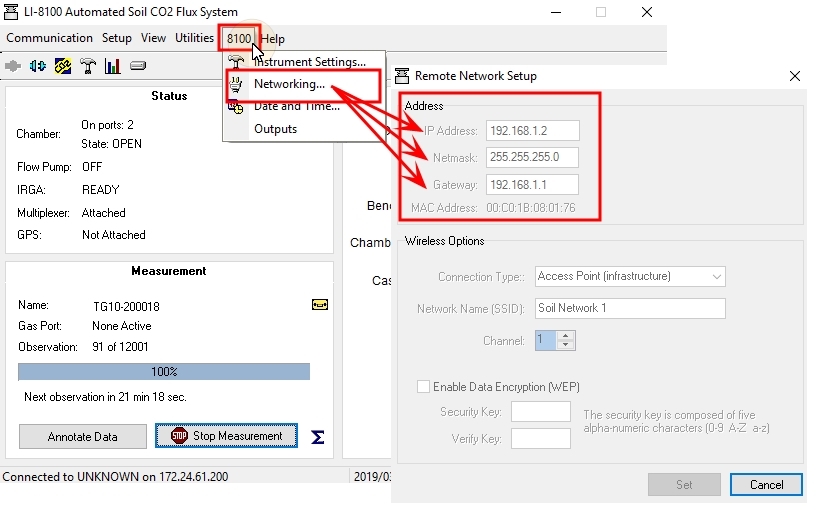
Task: Open the Communication menu
Action: [x=49, y=38]
